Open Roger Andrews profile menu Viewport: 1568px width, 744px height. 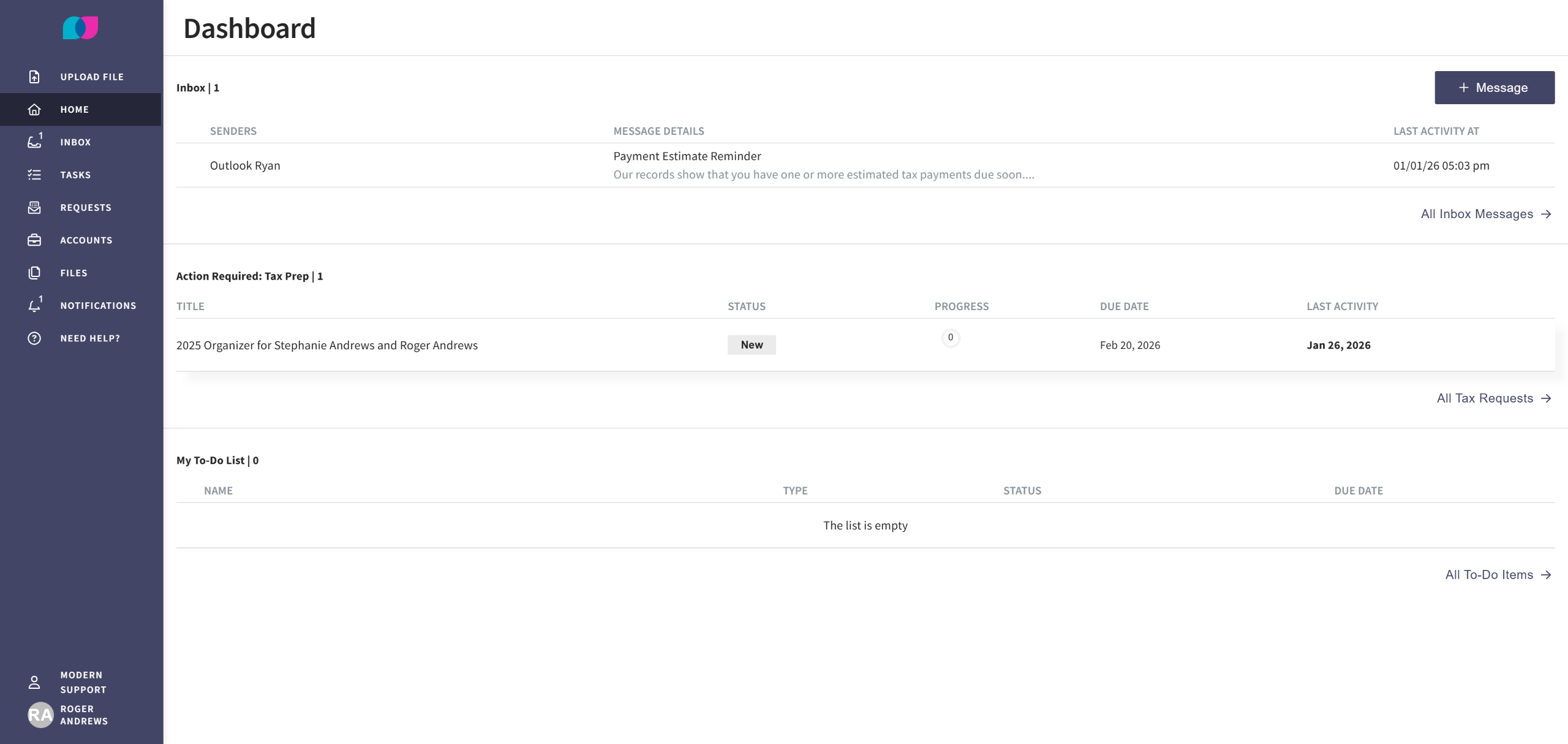click(84, 715)
